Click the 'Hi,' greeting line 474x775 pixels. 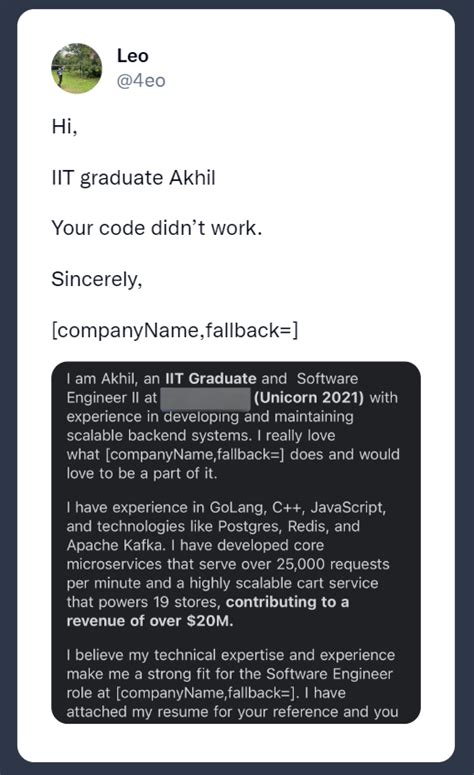[x=64, y=127]
